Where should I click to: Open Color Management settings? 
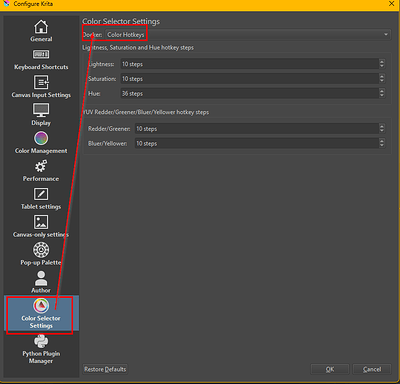41,143
